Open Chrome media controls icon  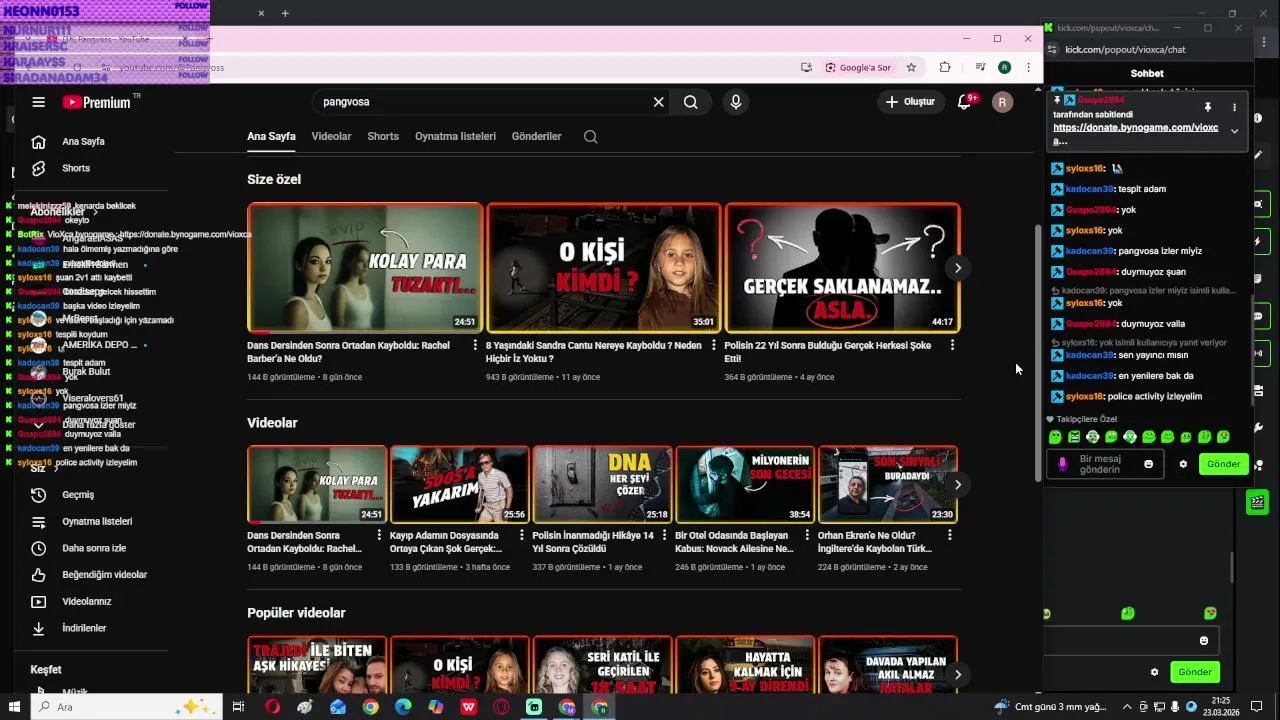[981, 68]
